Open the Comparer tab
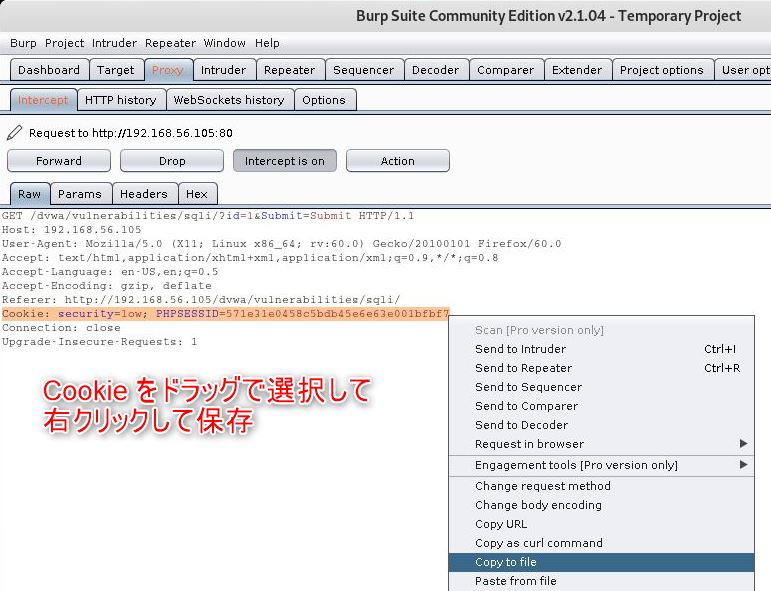This screenshot has width=771, height=591. (x=505, y=70)
